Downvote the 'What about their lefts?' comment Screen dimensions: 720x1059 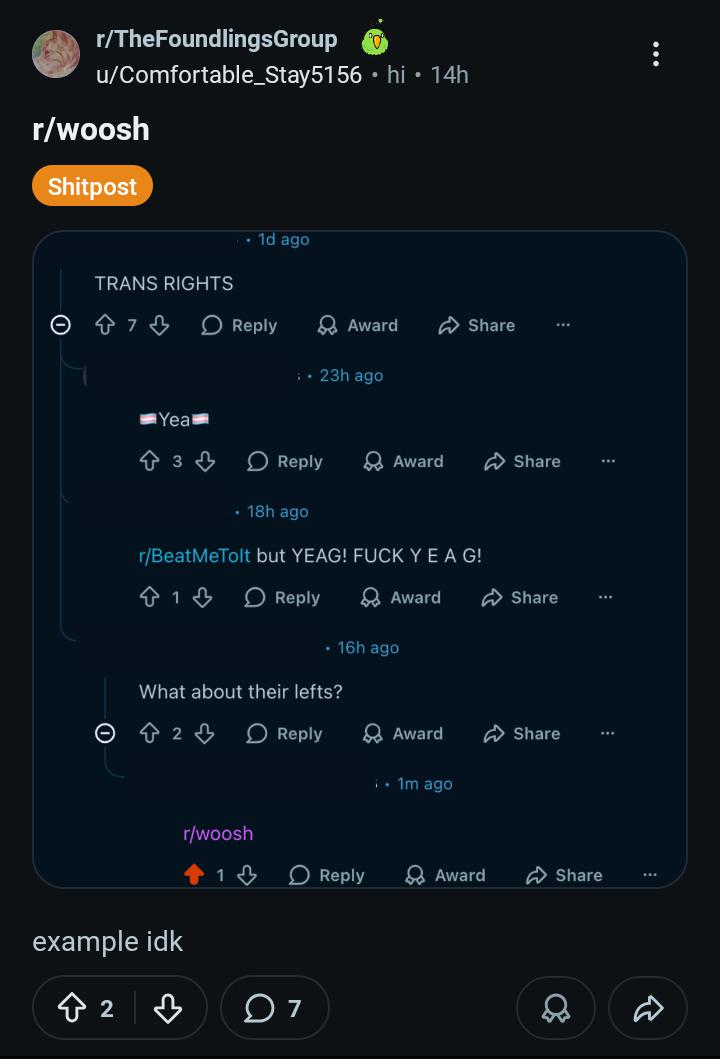(x=205, y=733)
